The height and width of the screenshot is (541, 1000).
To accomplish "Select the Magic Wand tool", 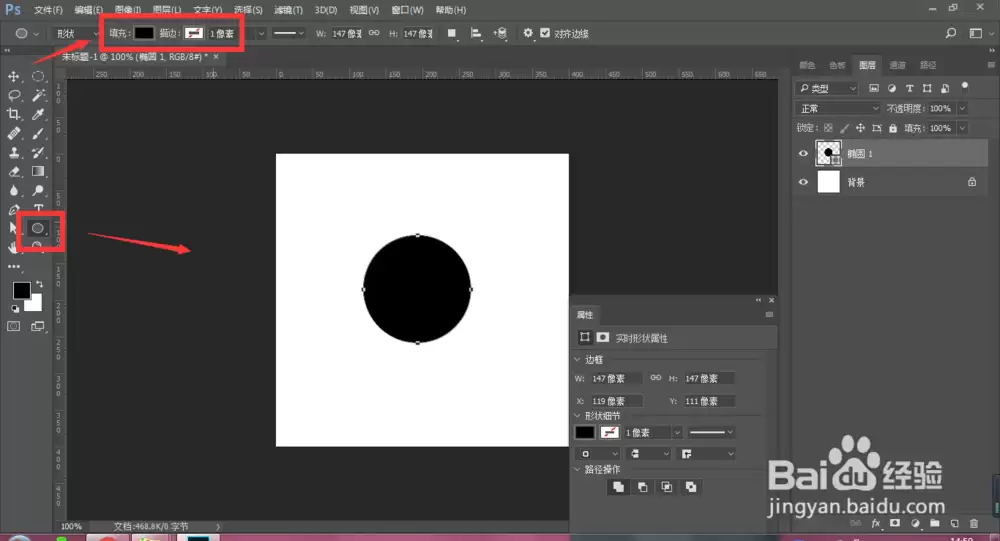I will (38, 96).
